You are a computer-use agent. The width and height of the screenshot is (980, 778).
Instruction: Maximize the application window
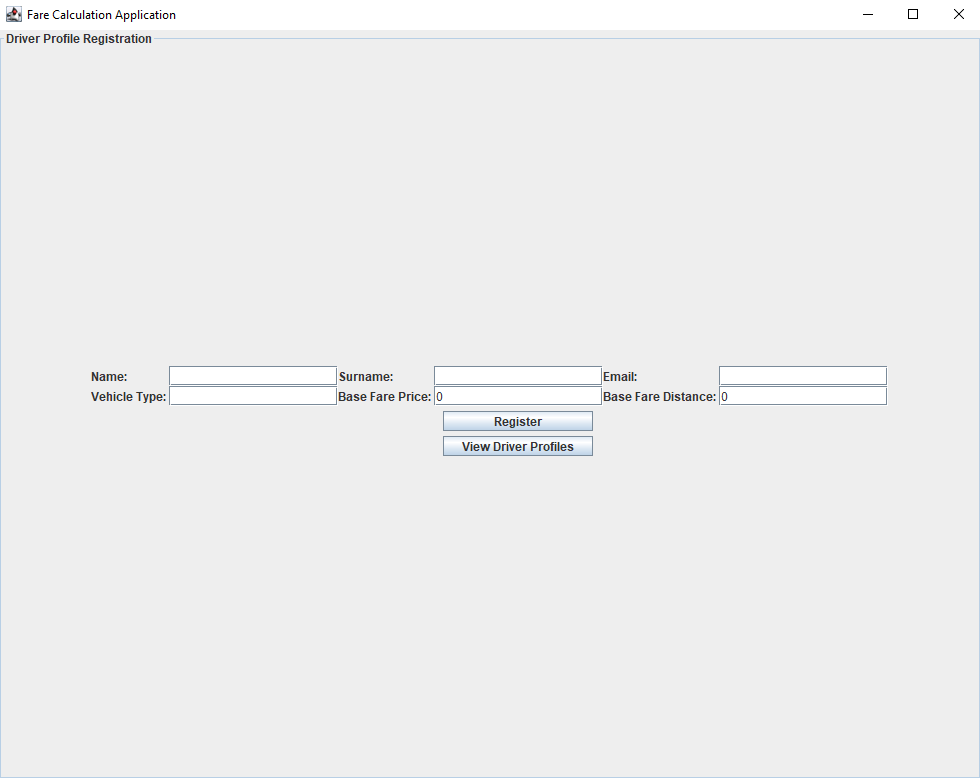[912, 14]
